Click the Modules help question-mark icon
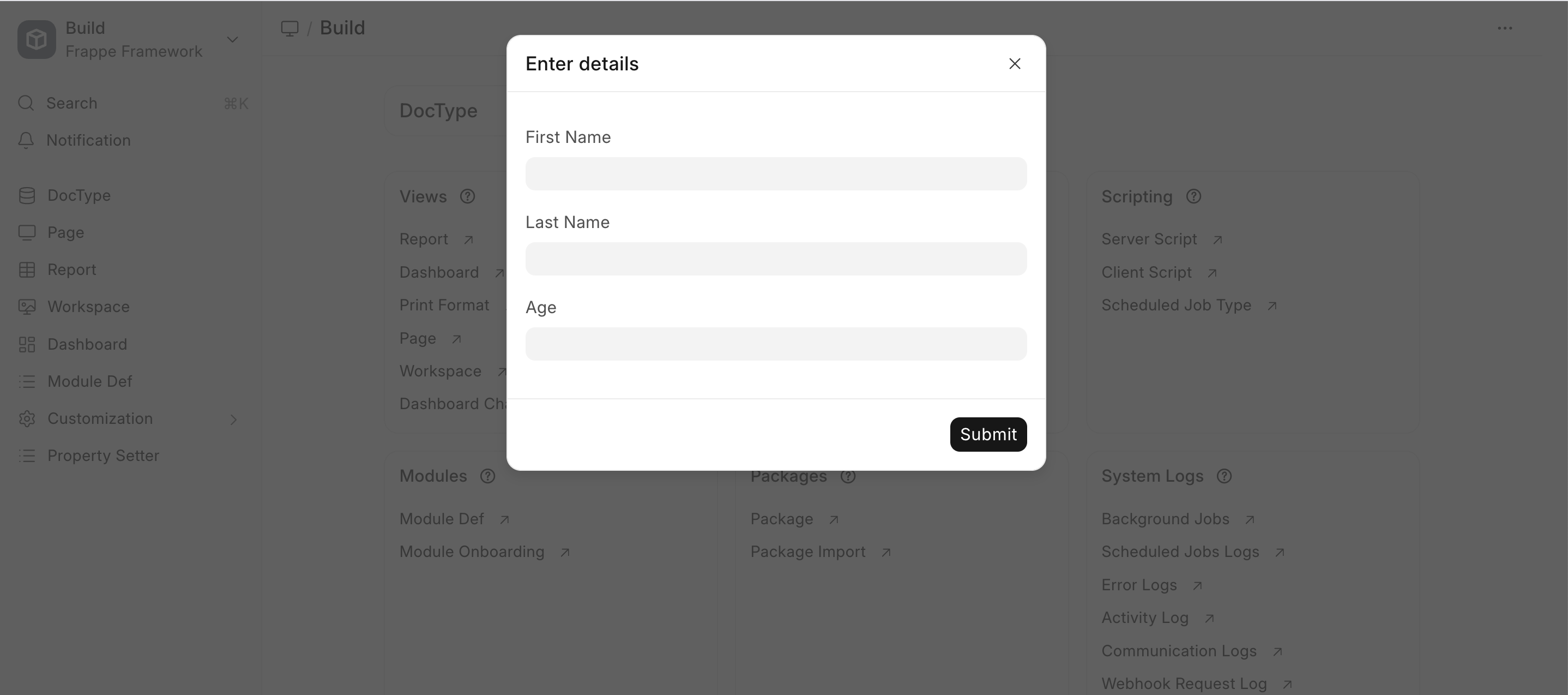Image resolution: width=1568 pixels, height=695 pixels. 487,476
